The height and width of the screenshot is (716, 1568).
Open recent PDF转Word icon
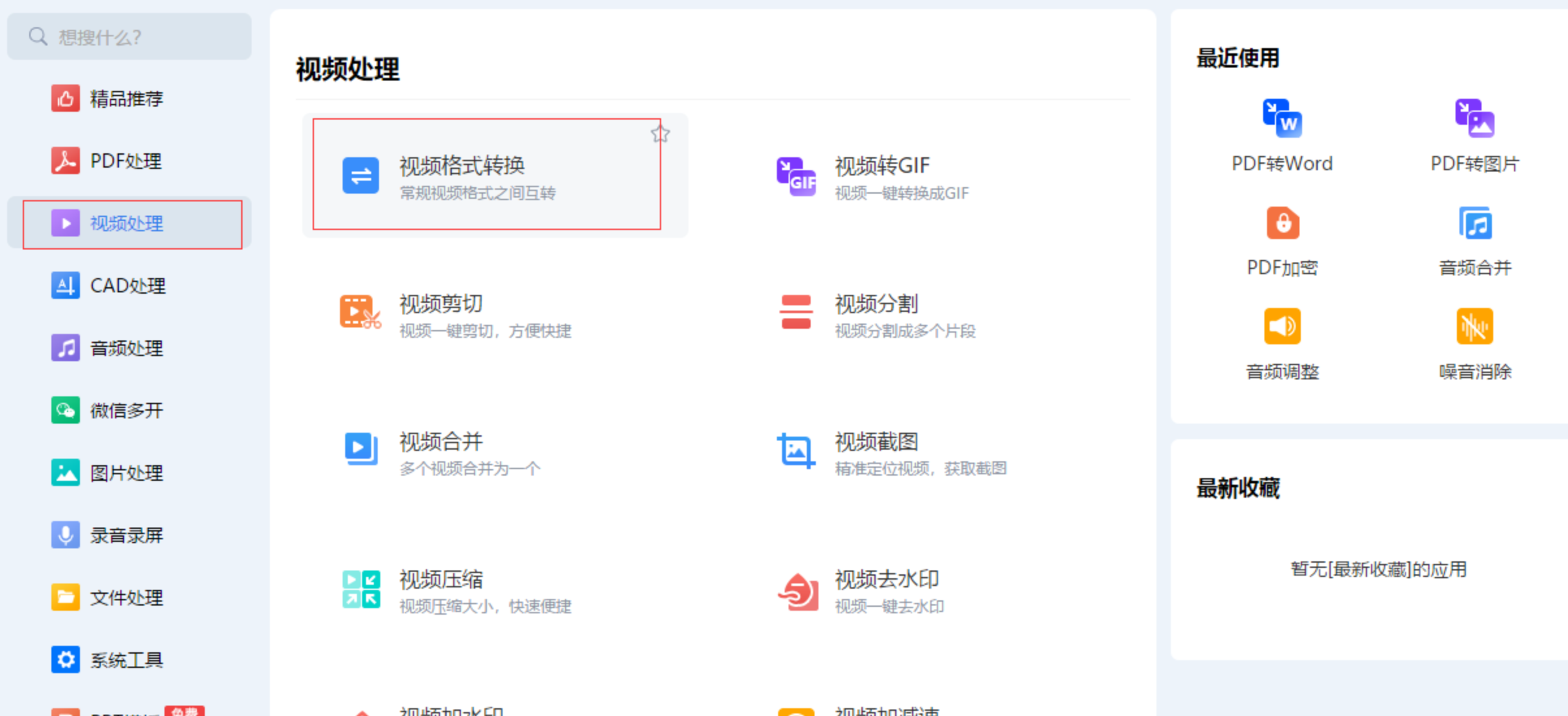pos(1282,118)
